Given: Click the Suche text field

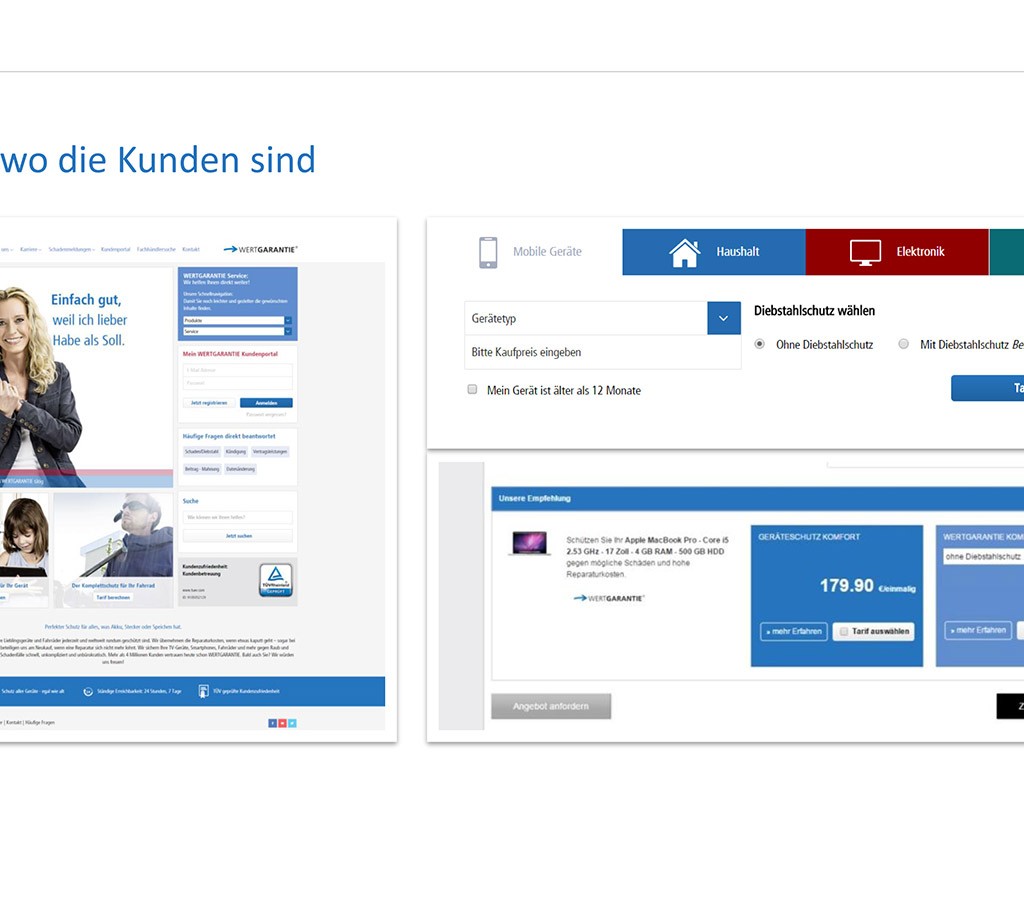Looking at the screenshot, I should 238,517.
